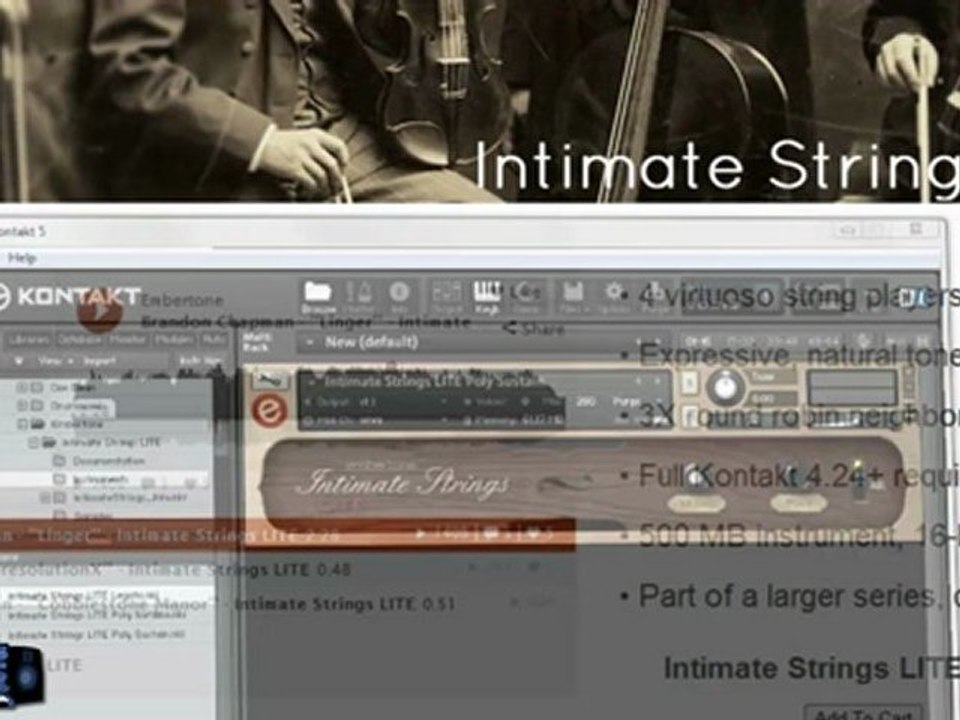
Task: Click the left knob on wooden panel
Action: tap(696, 476)
